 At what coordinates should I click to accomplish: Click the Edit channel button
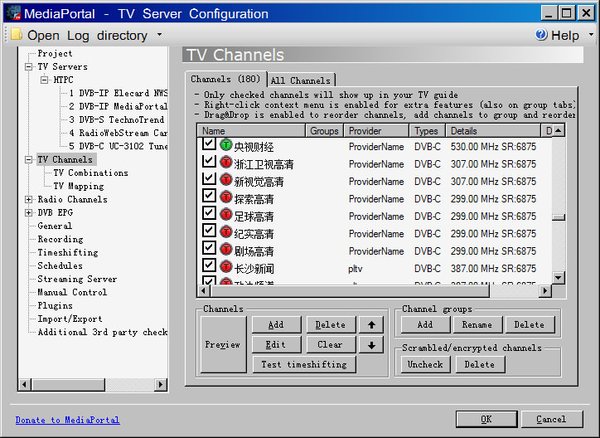coord(276,345)
